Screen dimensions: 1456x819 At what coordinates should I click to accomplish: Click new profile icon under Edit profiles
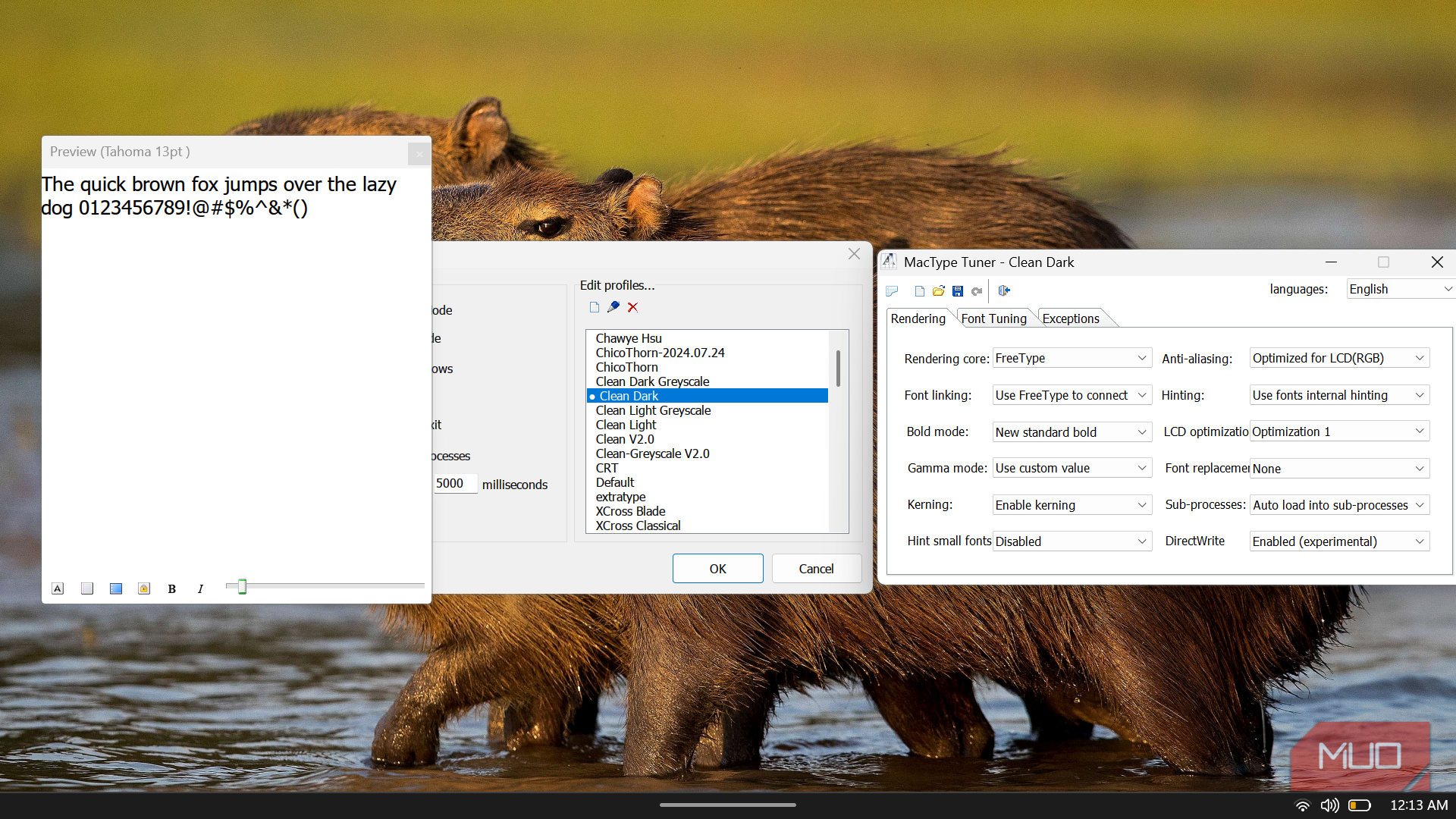(595, 307)
